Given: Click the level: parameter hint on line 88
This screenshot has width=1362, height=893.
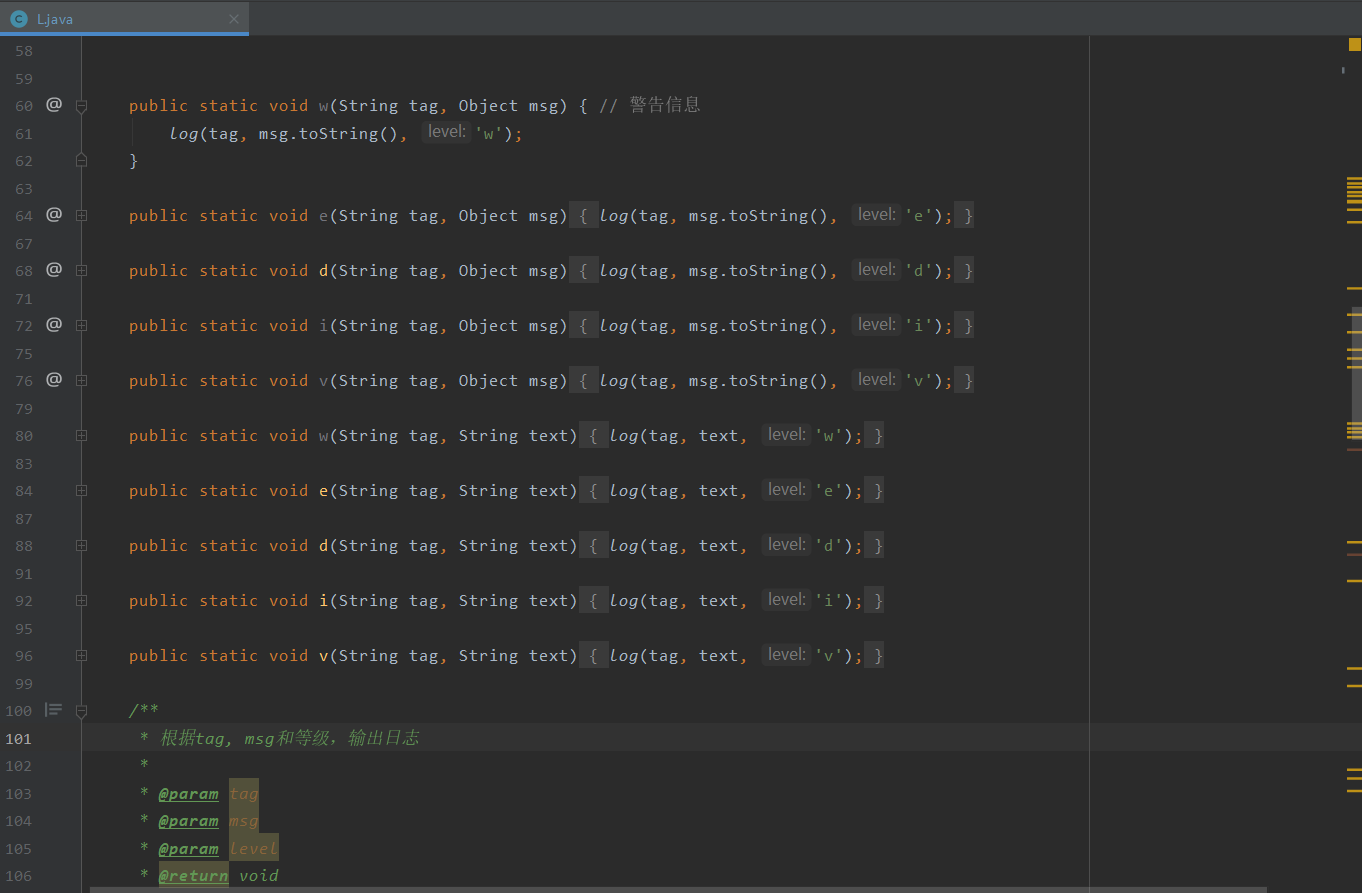Looking at the screenshot, I should pyautogui.click(x=787, y=545).
